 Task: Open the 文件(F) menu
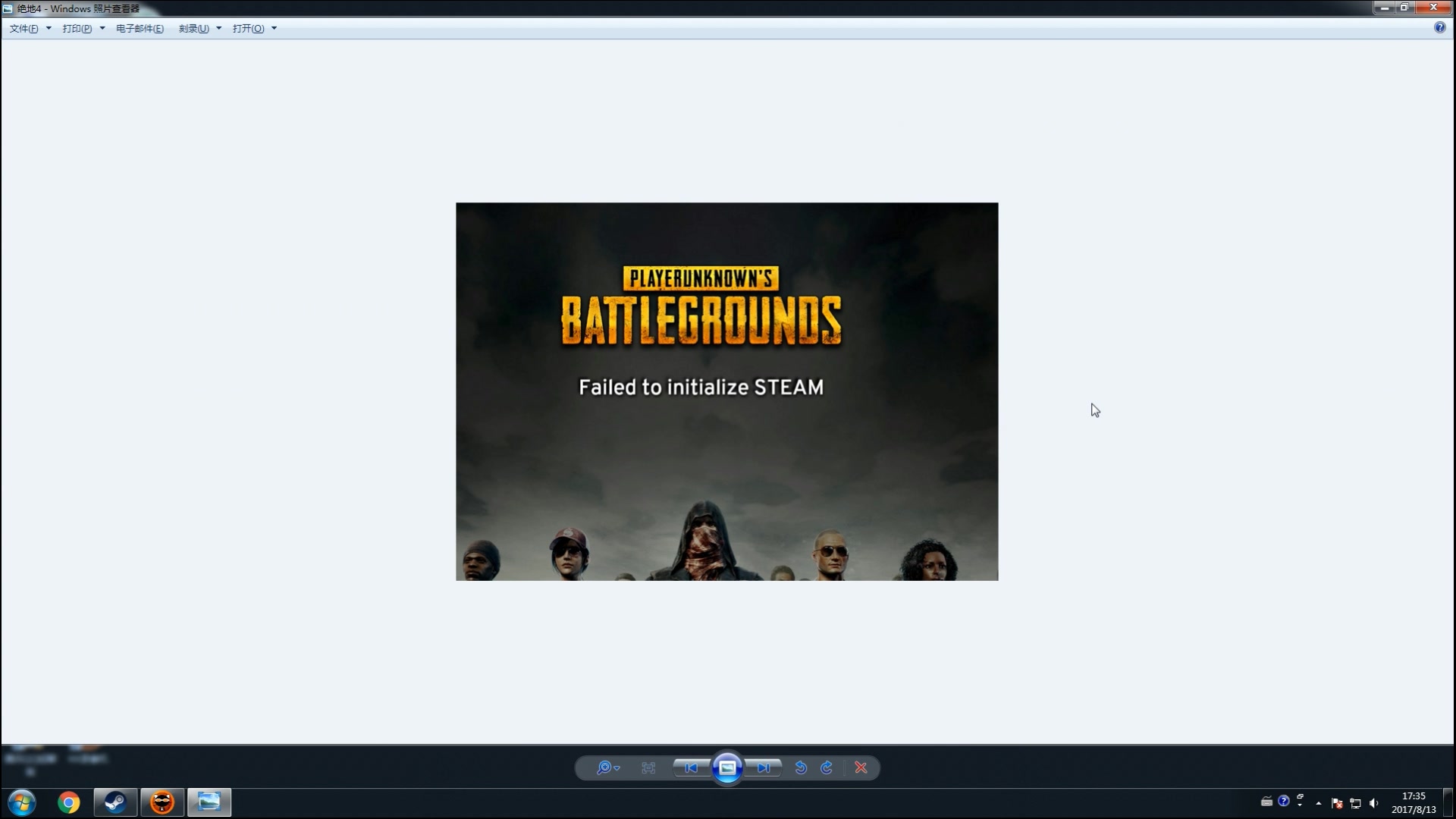tap(24, 29)
